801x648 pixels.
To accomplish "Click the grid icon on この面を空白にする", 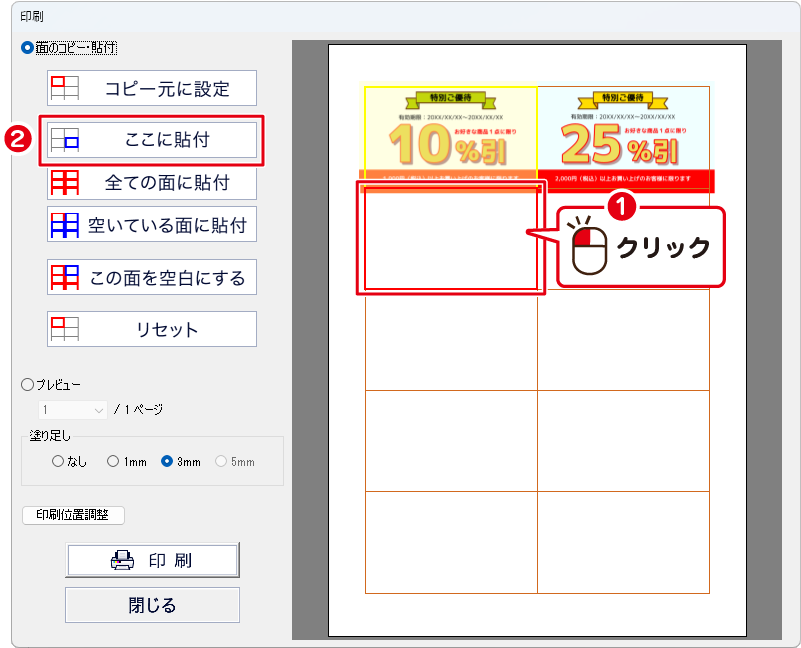I will [65, 276].
